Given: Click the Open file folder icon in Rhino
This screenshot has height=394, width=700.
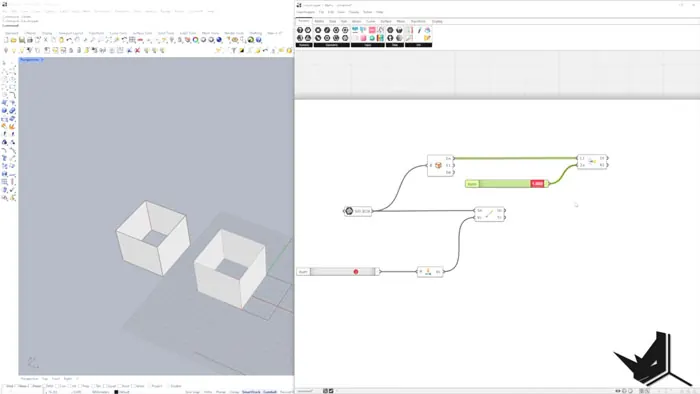Looking at the screenshot, I should pos(13,40).
